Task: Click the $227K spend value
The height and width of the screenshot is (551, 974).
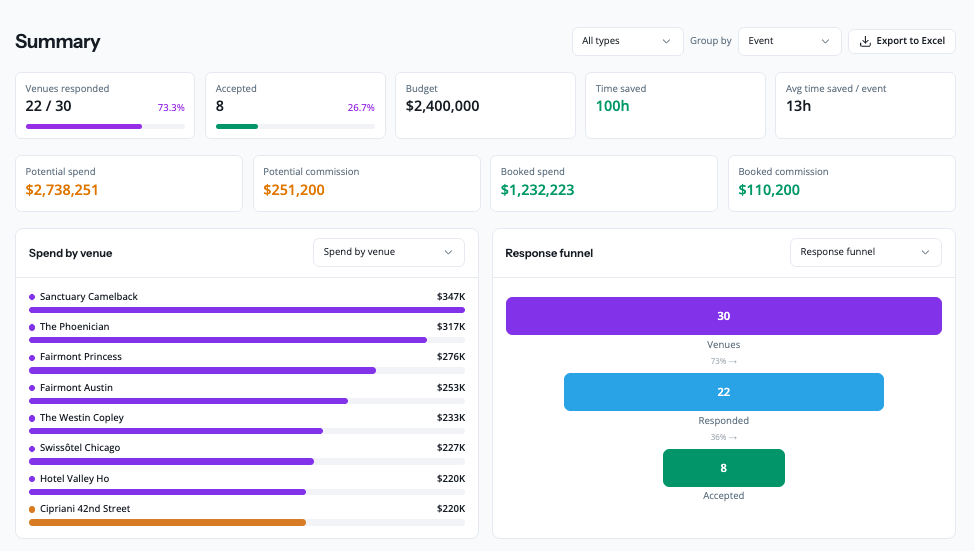Action: 451,448
